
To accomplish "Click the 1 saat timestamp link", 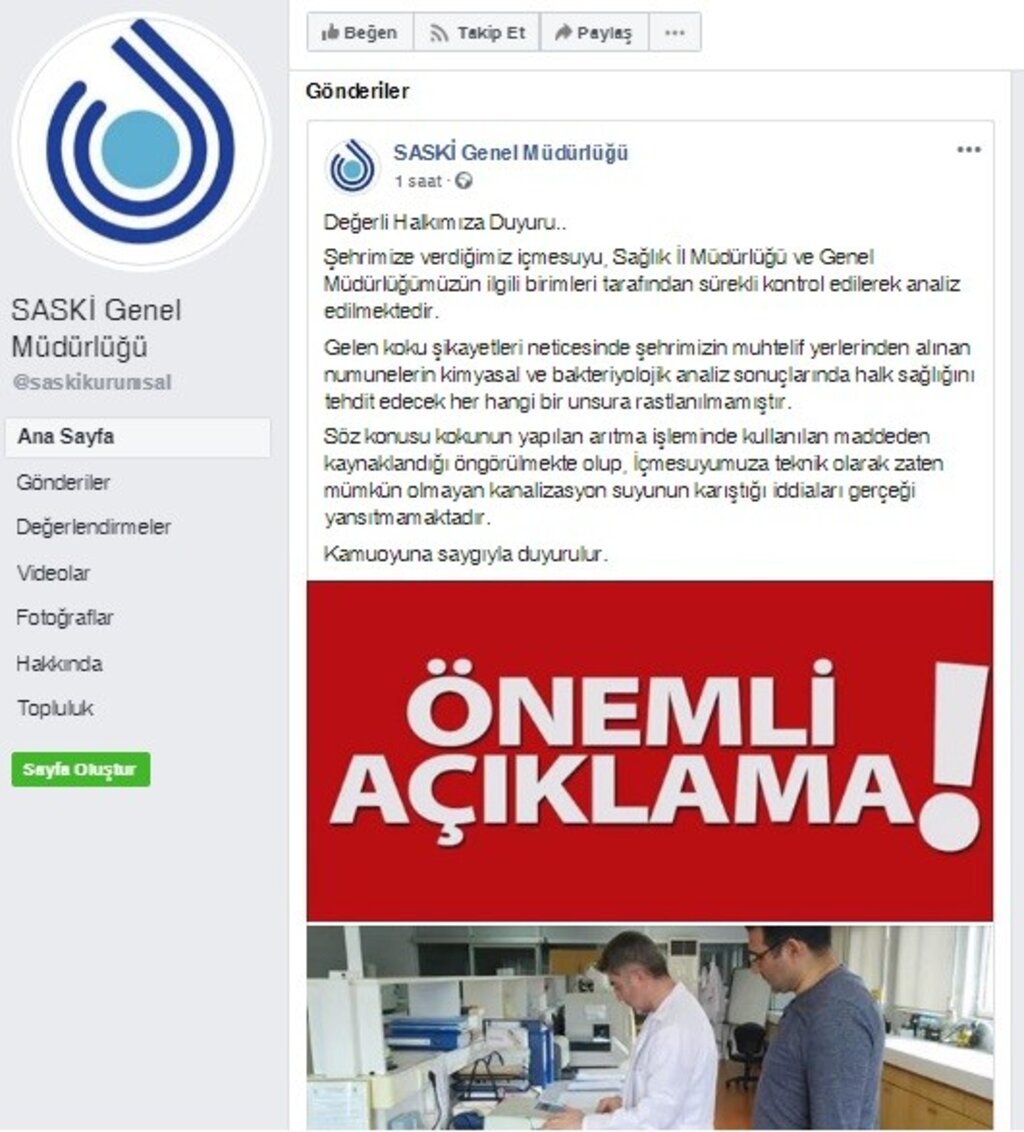I will [x=418, y=181].
